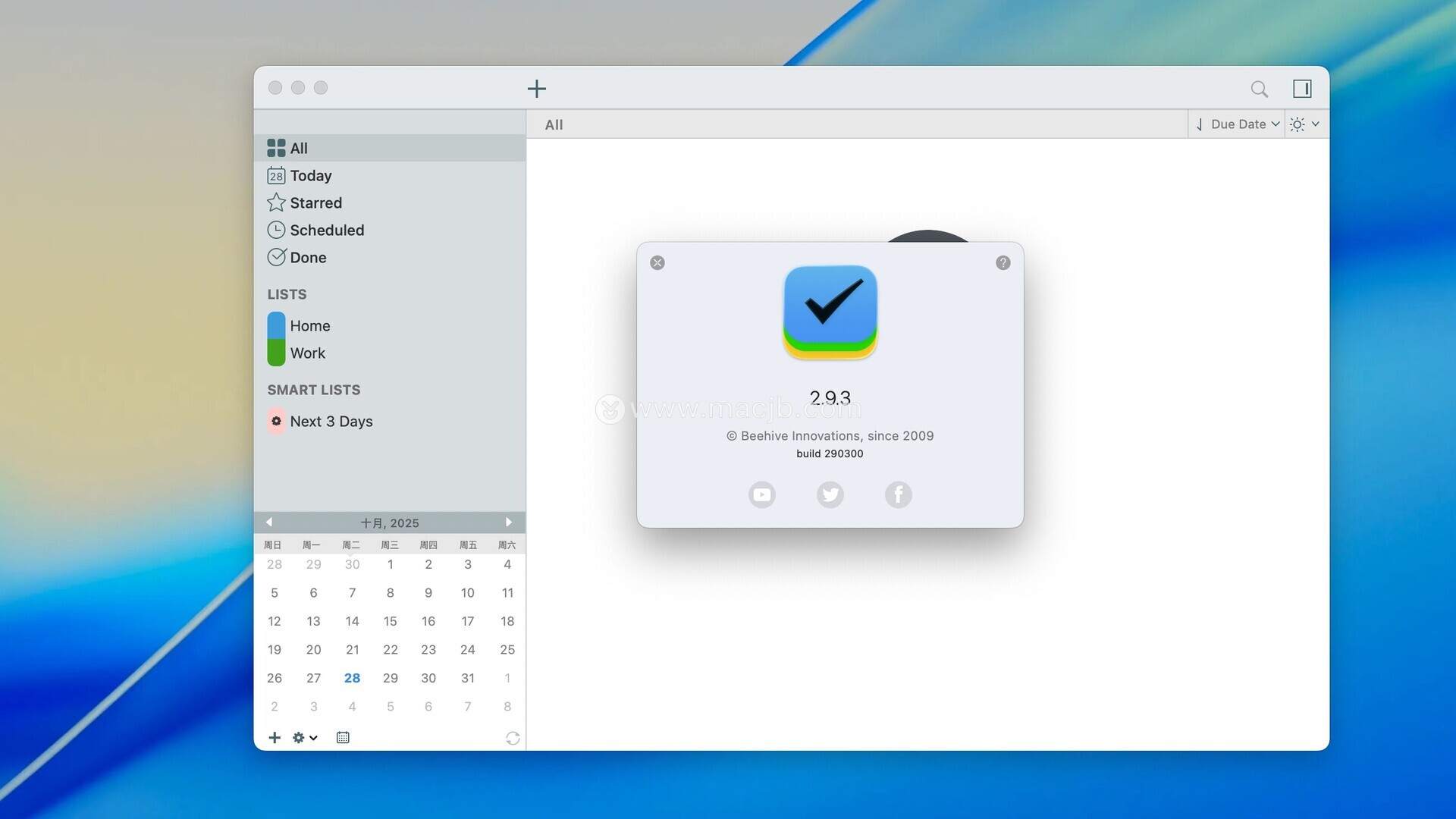
Task: Toggle the mini calendar visibility icon
Action: click(343, 737)
